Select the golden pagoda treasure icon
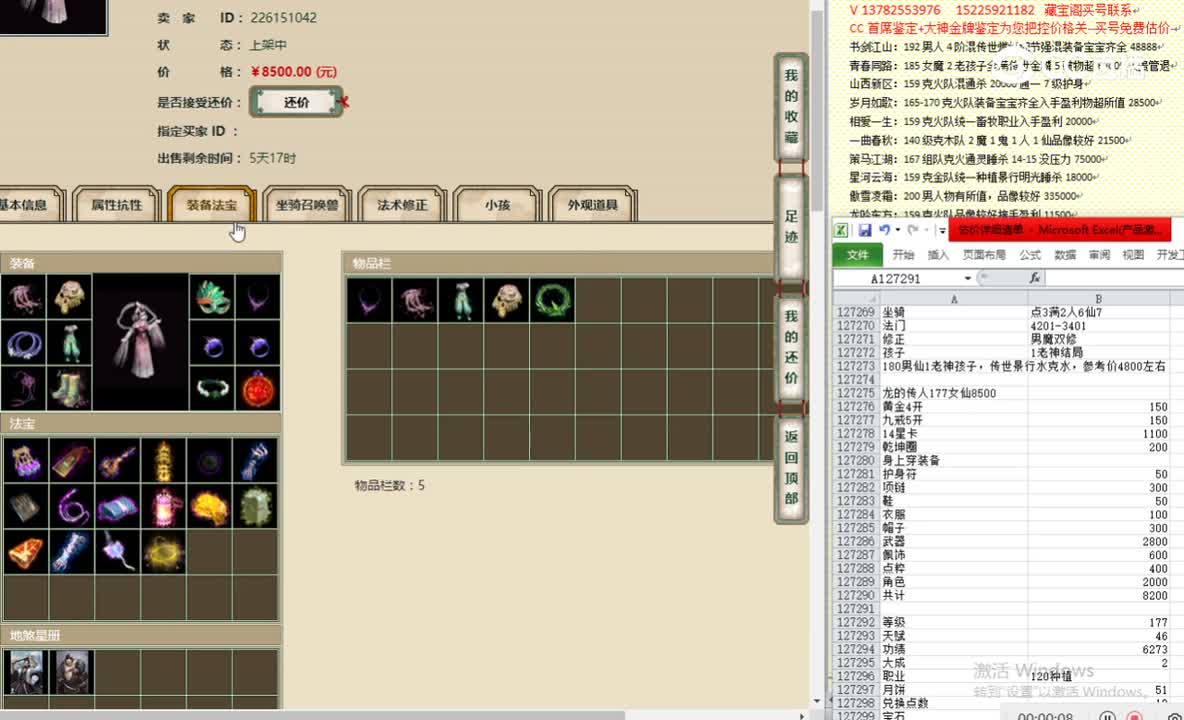 pyautogui.click(x=163, y=460)
